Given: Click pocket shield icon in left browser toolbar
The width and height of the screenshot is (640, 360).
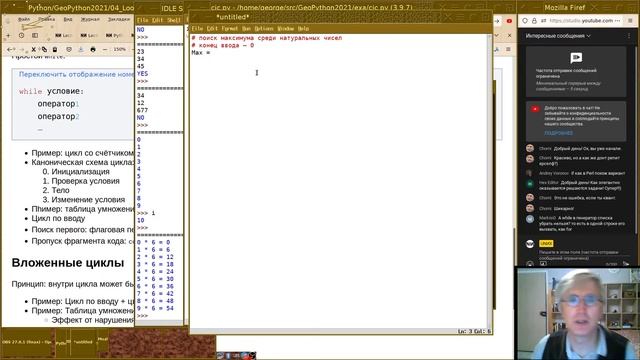Looking at the screenshot, I should point(69,49).
